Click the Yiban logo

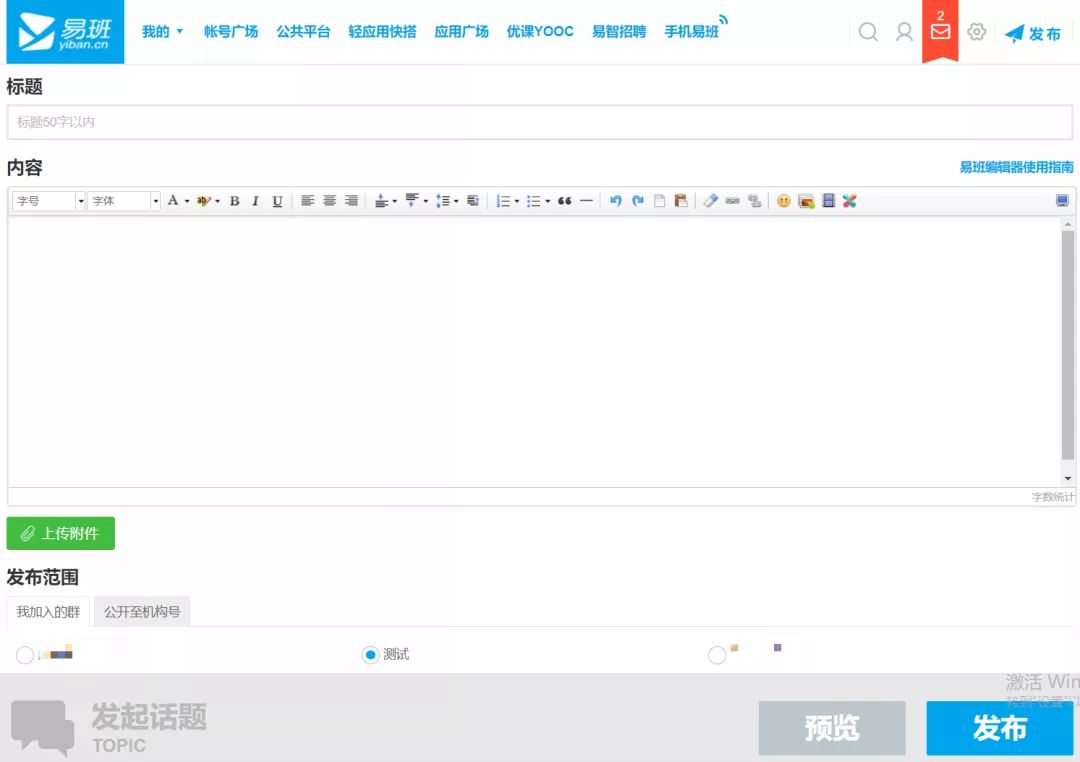[x=65, y=32]
